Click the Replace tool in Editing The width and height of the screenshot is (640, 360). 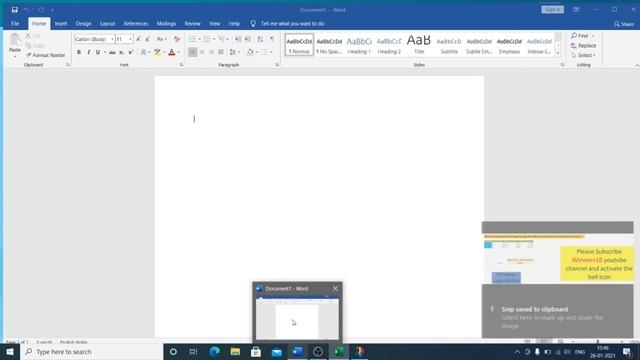click(584, 46)
